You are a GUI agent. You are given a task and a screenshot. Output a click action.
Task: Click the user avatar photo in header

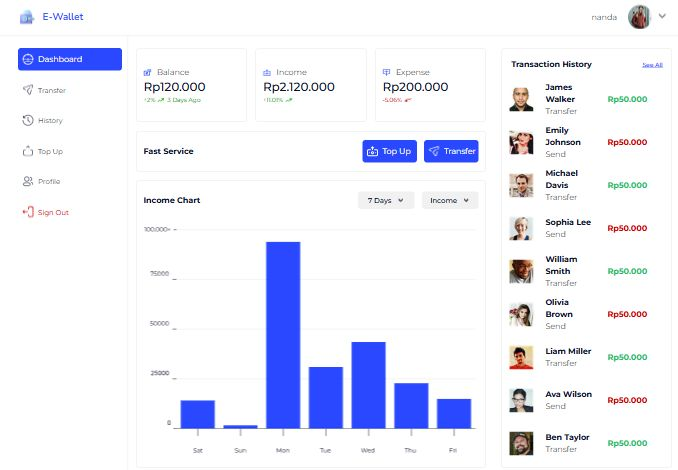(640, 17)
